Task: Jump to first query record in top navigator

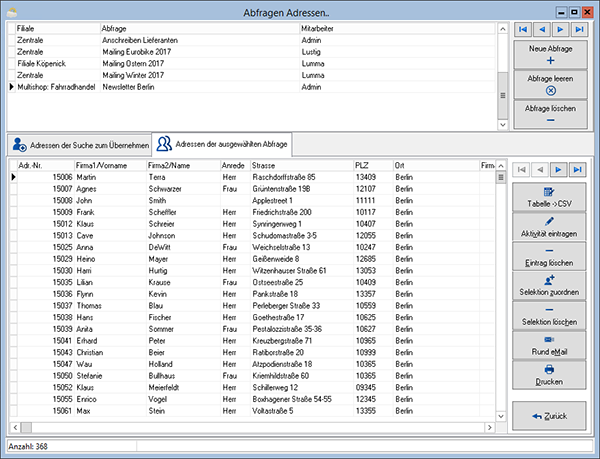Action: coord(523,29)
